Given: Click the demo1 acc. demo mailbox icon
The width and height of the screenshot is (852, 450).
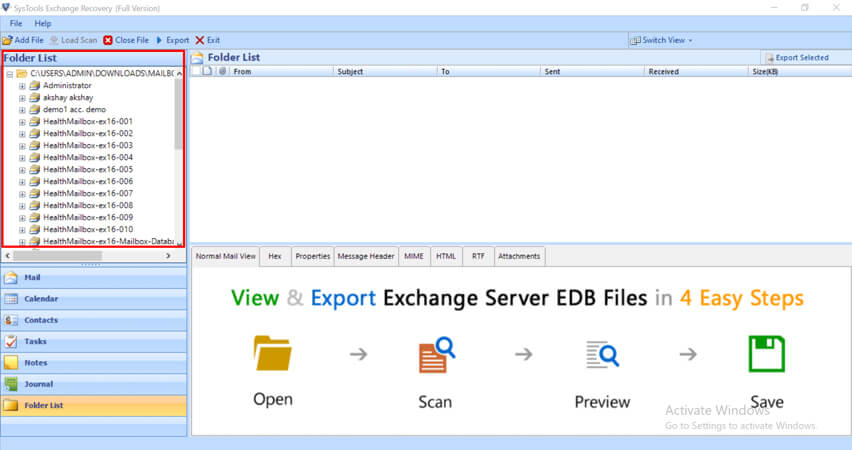Looking at the screenshot, I should click(x=35, y=110).
